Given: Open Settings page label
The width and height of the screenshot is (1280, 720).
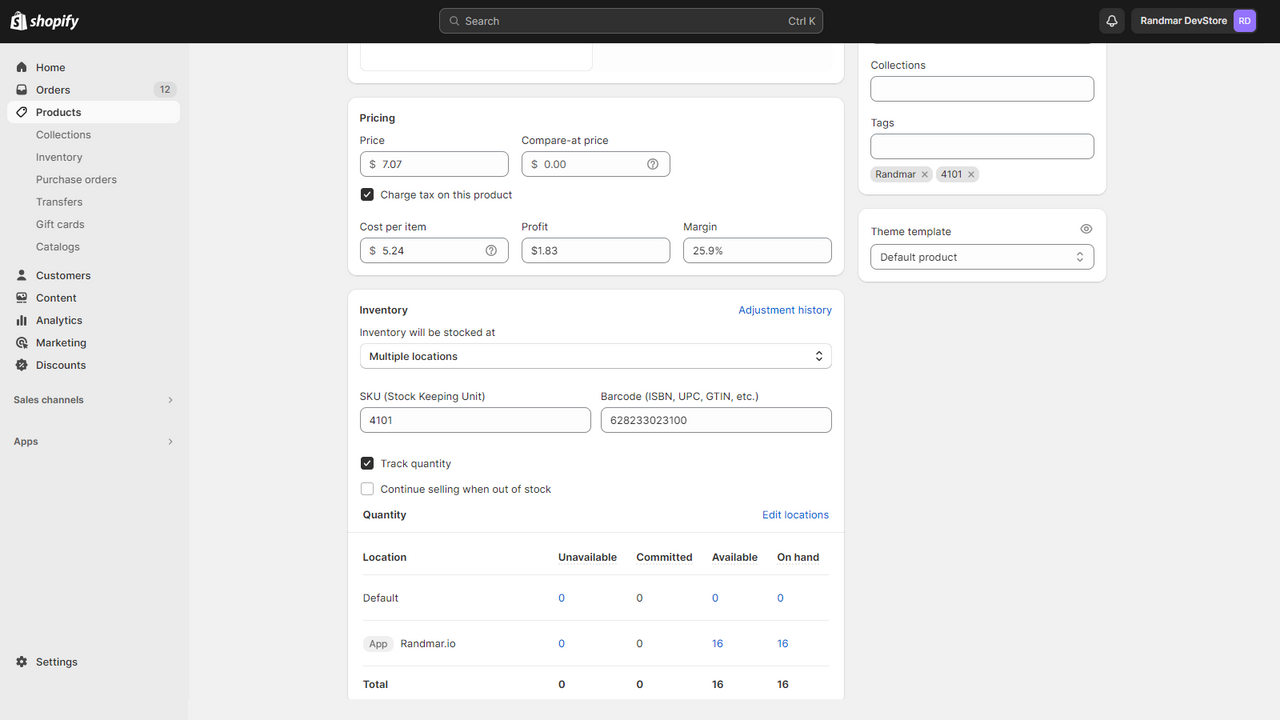Looking at the screenshot, I should click(x=56, y=662).
